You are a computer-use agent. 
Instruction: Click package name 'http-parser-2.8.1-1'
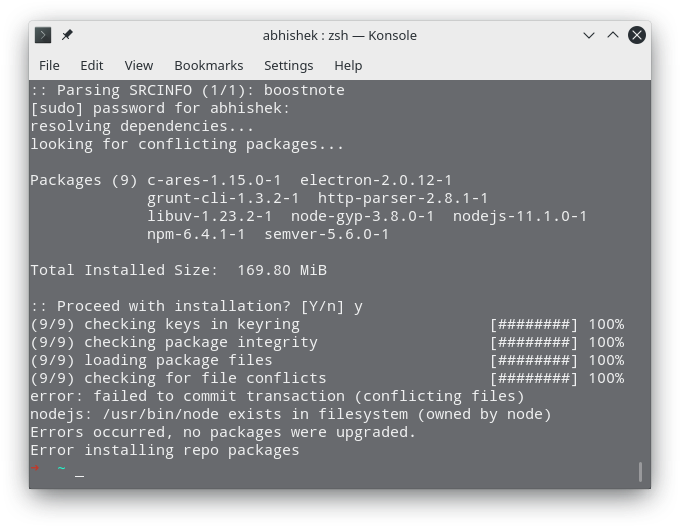(x=403, y=199)
